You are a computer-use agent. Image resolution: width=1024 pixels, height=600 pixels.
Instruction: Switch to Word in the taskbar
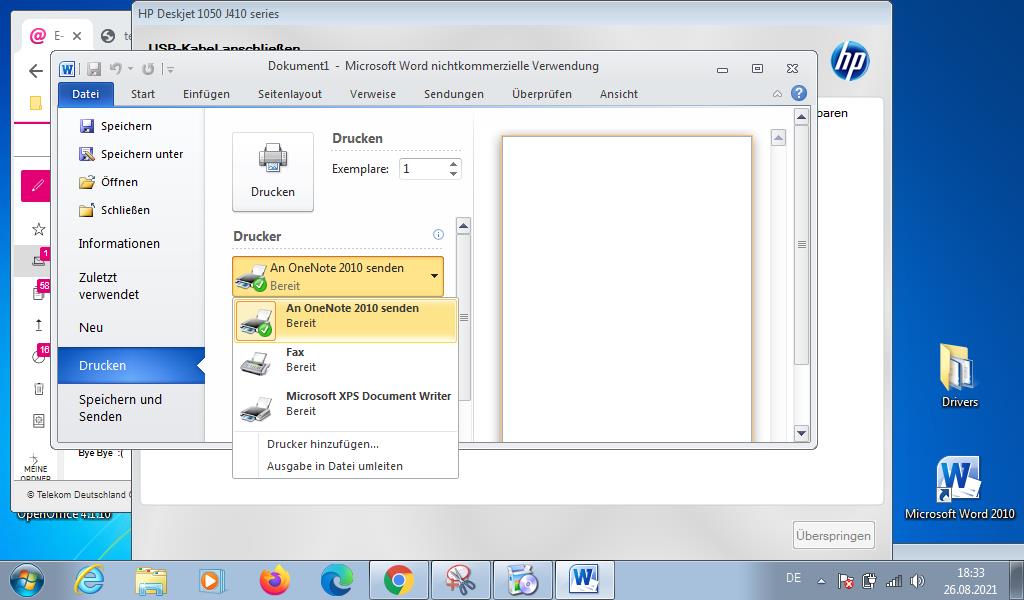pos(584,580)
